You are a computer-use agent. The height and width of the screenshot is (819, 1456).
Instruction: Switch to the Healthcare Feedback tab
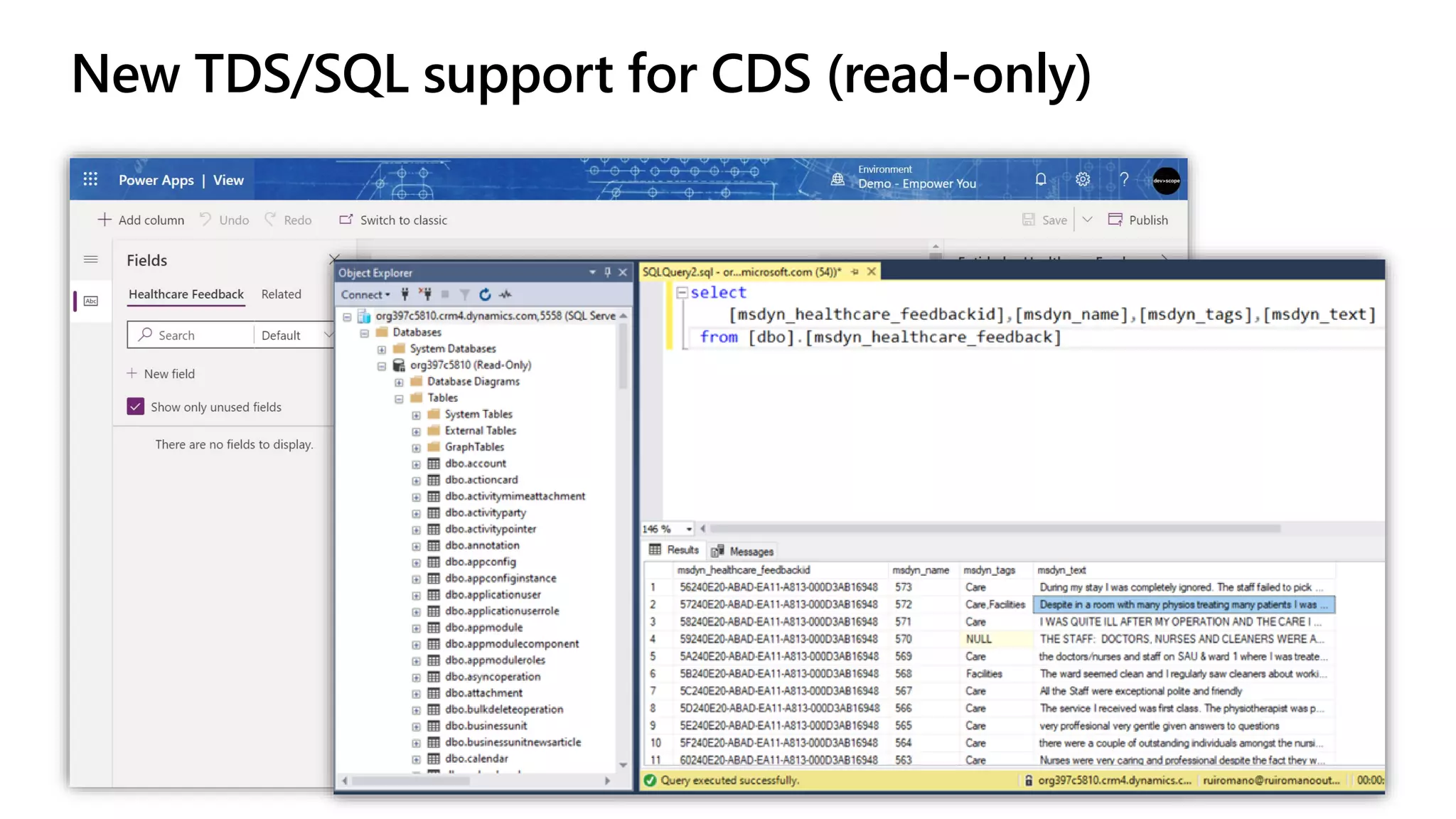[186, 294]
